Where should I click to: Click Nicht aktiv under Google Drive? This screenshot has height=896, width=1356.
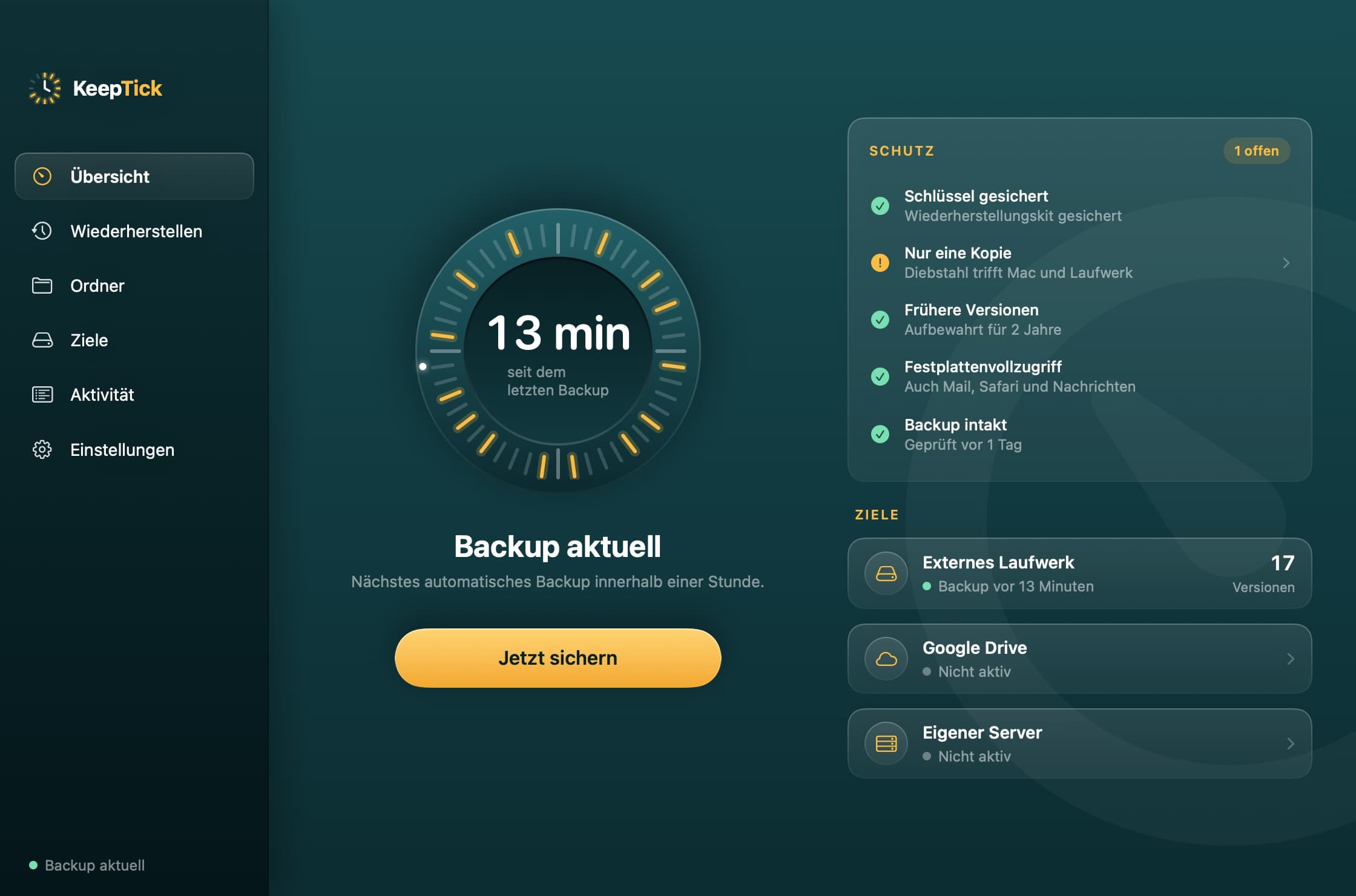pyautogui.click(x=974, y=671)
